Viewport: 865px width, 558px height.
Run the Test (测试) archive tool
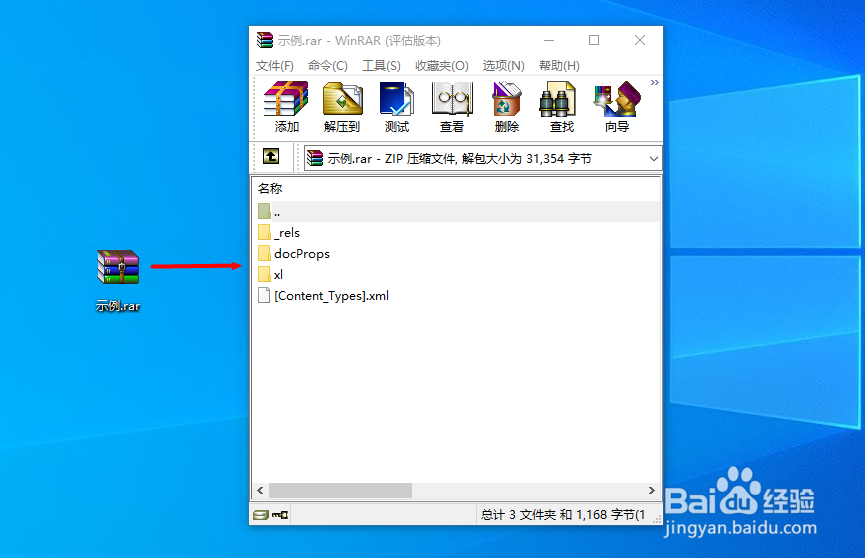(397, 107)
